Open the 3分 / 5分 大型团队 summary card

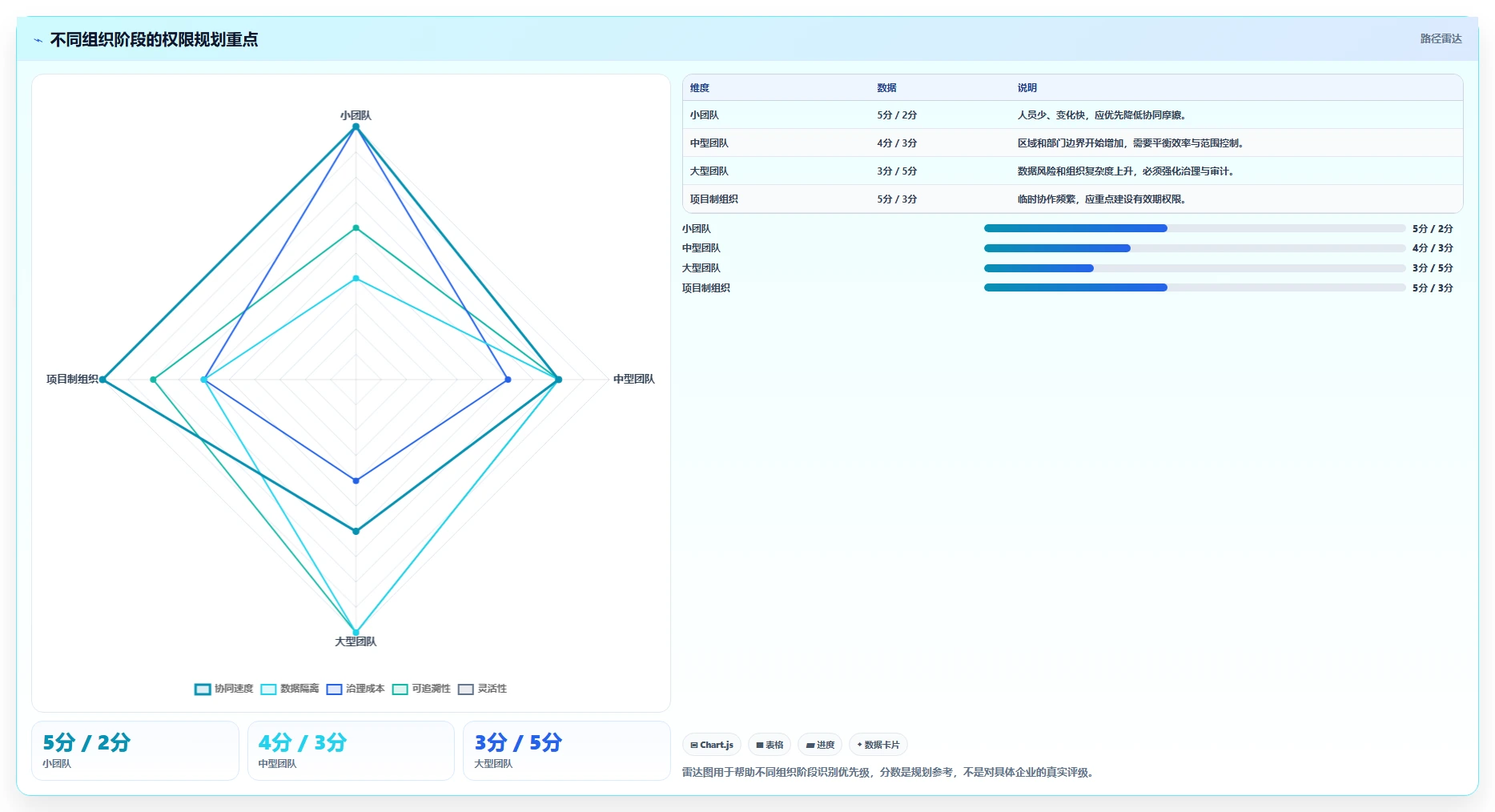point(567,750)
